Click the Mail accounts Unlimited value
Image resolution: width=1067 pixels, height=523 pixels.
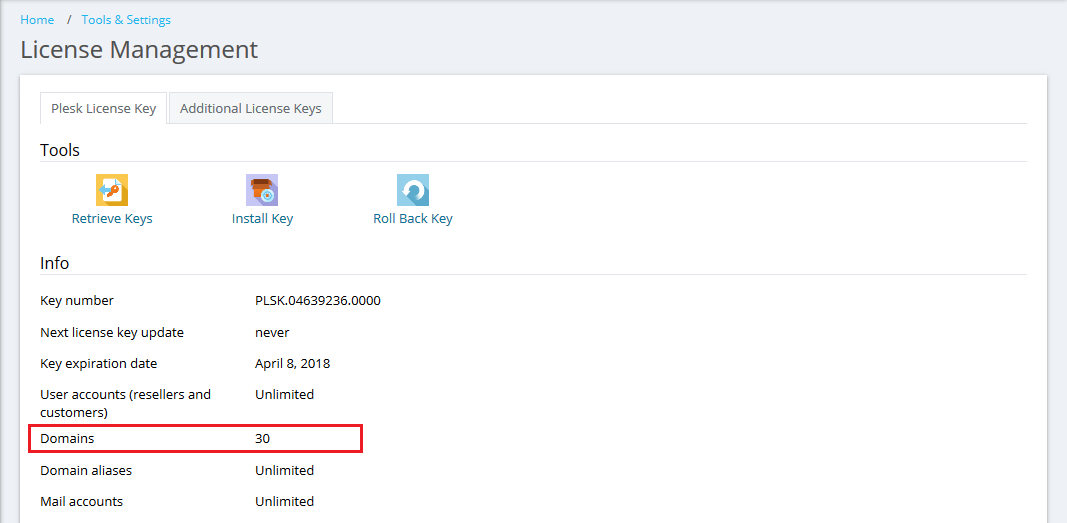pos(284,502)
